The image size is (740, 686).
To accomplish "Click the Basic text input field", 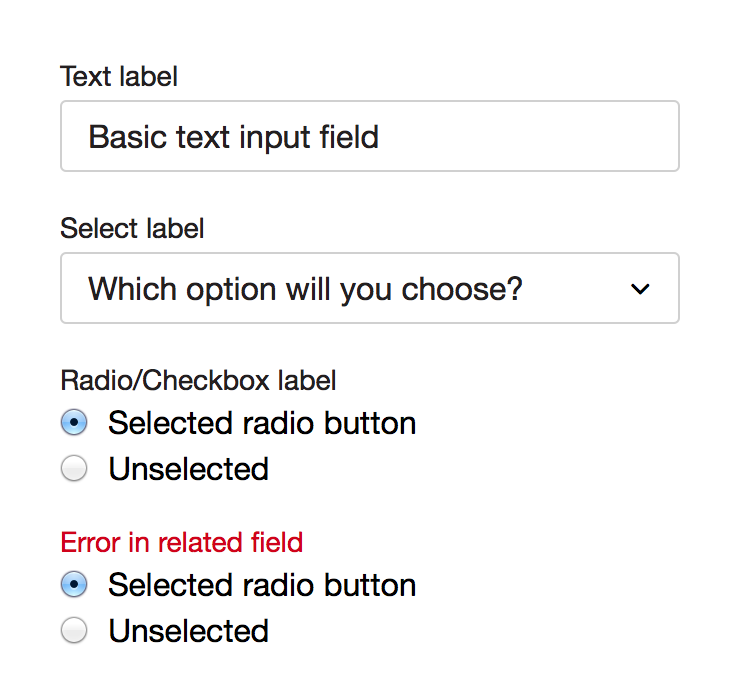I will point(370,136).
